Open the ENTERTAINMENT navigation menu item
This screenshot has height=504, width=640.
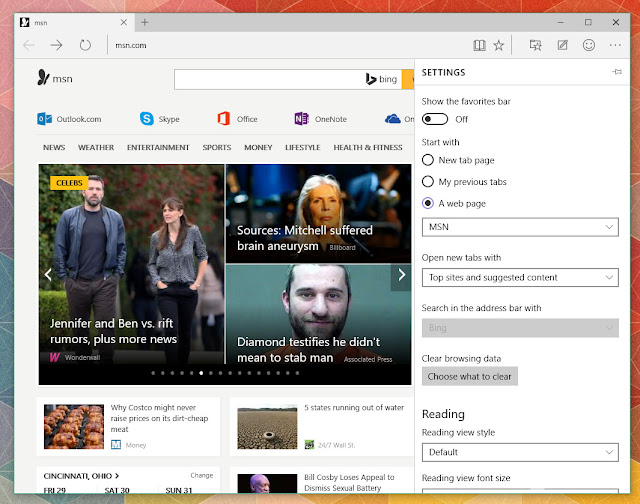[x=158, y=147]
